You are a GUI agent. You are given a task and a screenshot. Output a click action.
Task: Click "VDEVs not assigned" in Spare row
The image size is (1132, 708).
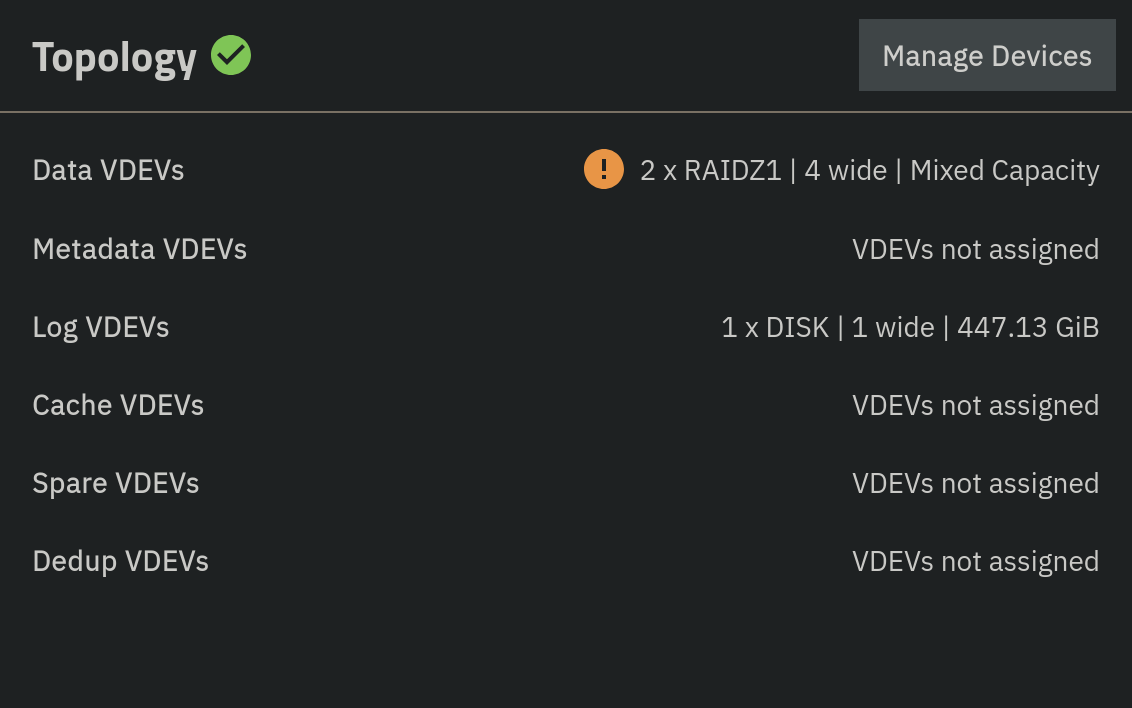[975, 482]
